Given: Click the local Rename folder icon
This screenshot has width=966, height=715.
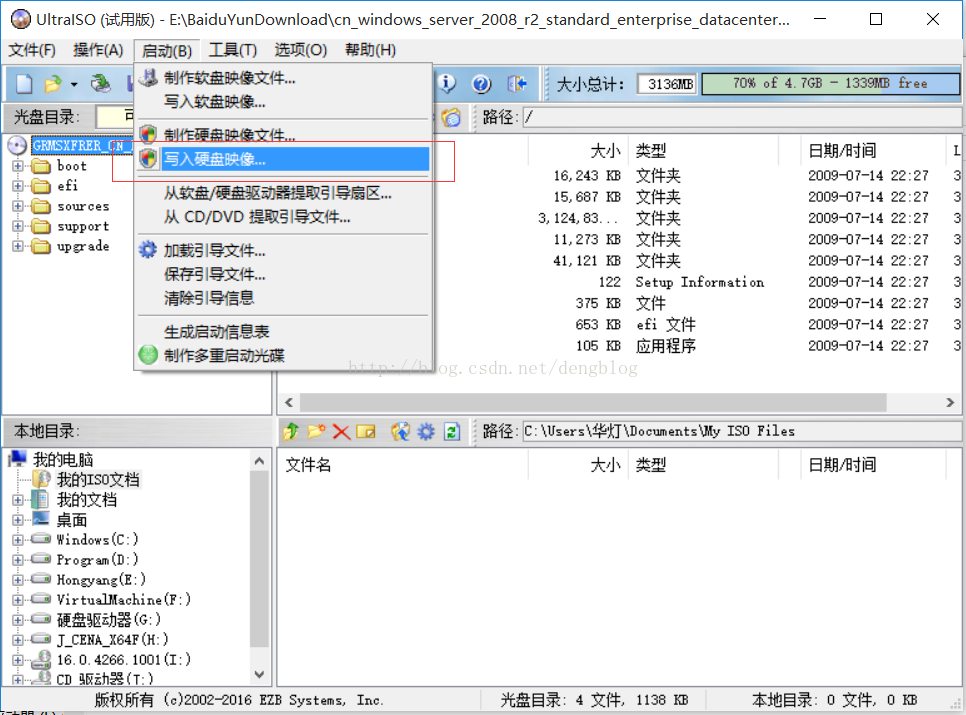Looking at the screenshot, I should click(x=366, y=432).
